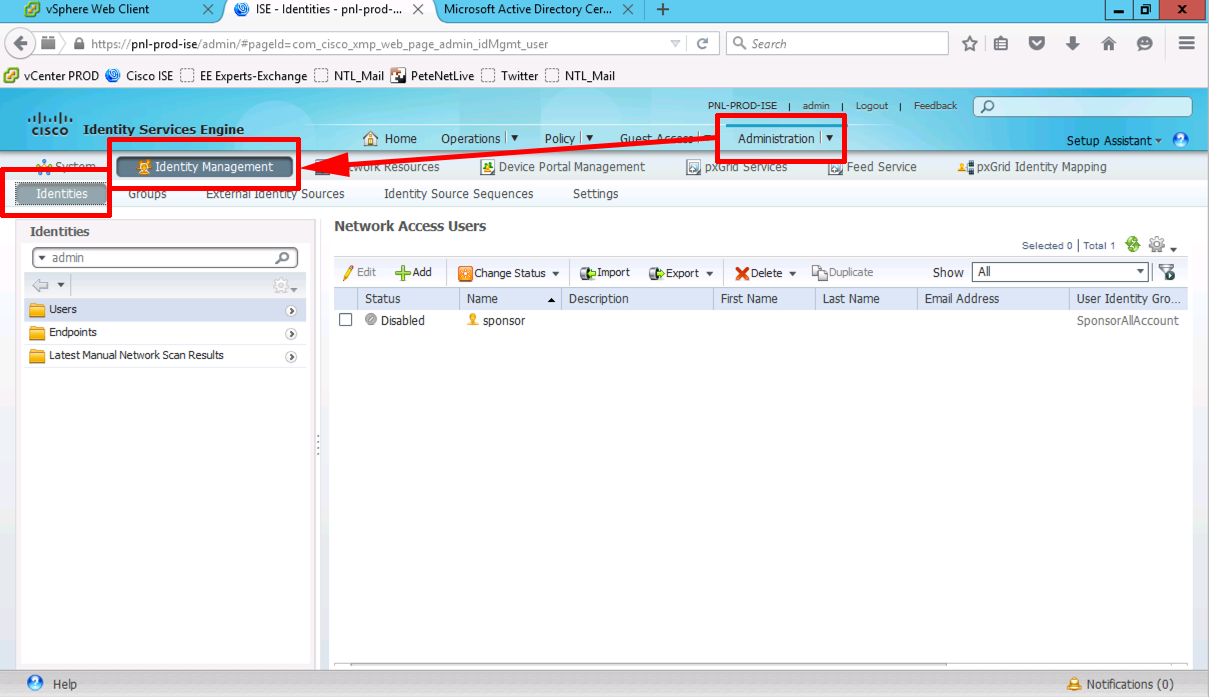Open the Identities panel gear menu
The width and height of the screenshot is (1209, 697).
coord(285,287)
